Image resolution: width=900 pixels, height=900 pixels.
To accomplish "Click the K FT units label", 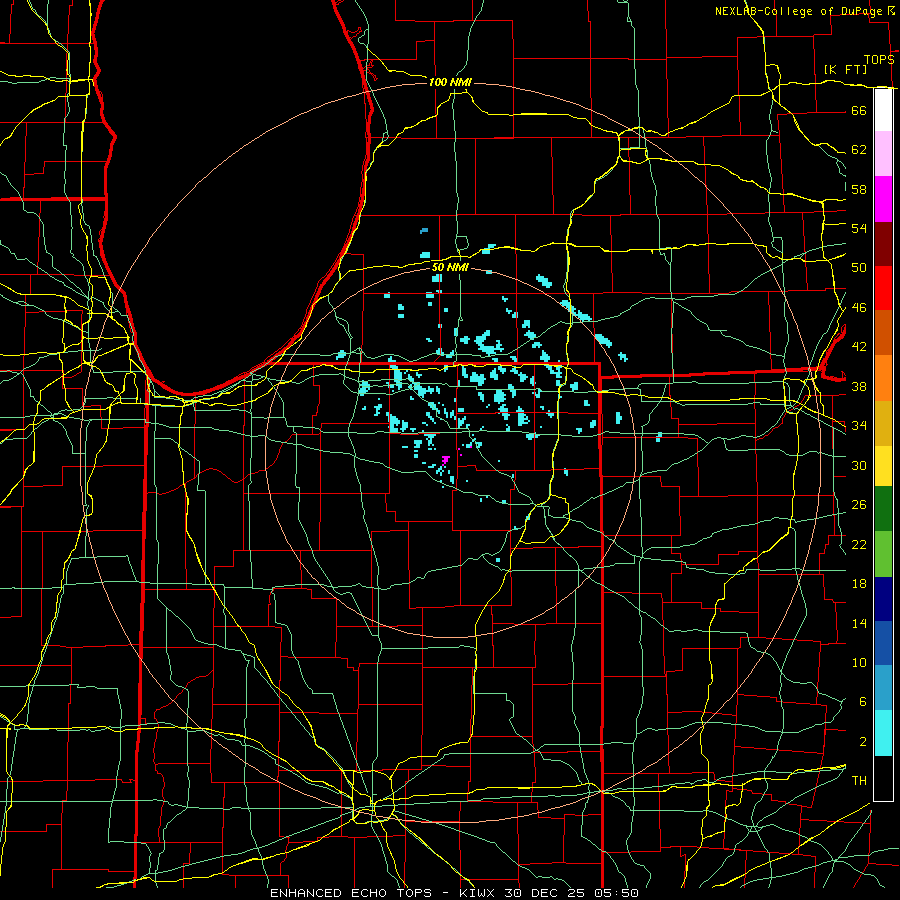I will [845, 69].
